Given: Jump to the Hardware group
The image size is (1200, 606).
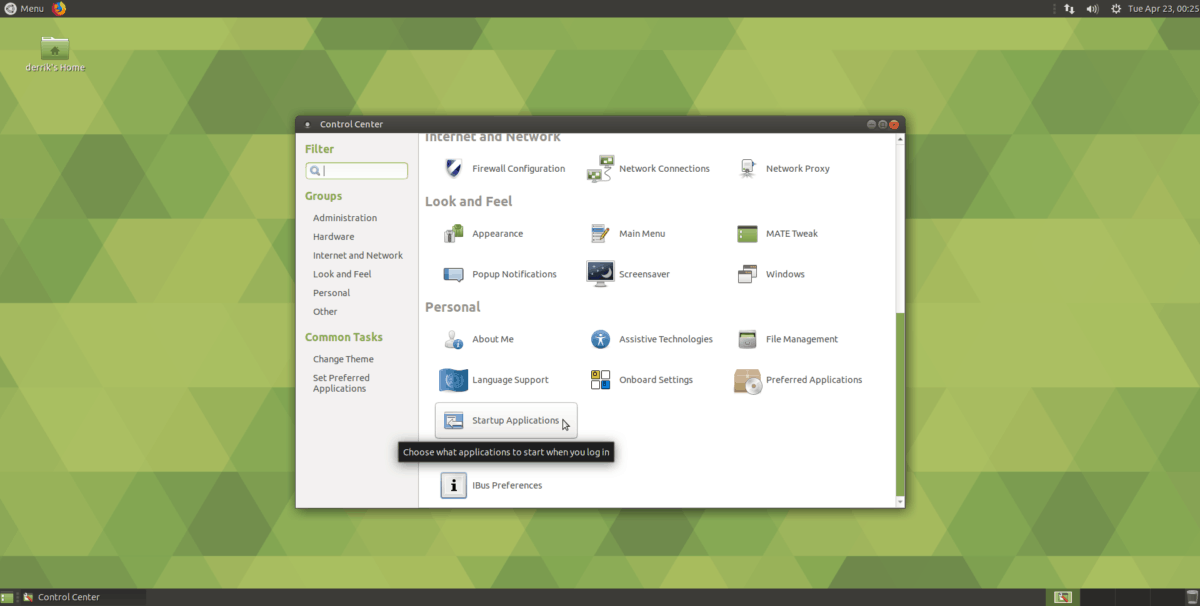Looking at the screenshot, I should (333, 237).
